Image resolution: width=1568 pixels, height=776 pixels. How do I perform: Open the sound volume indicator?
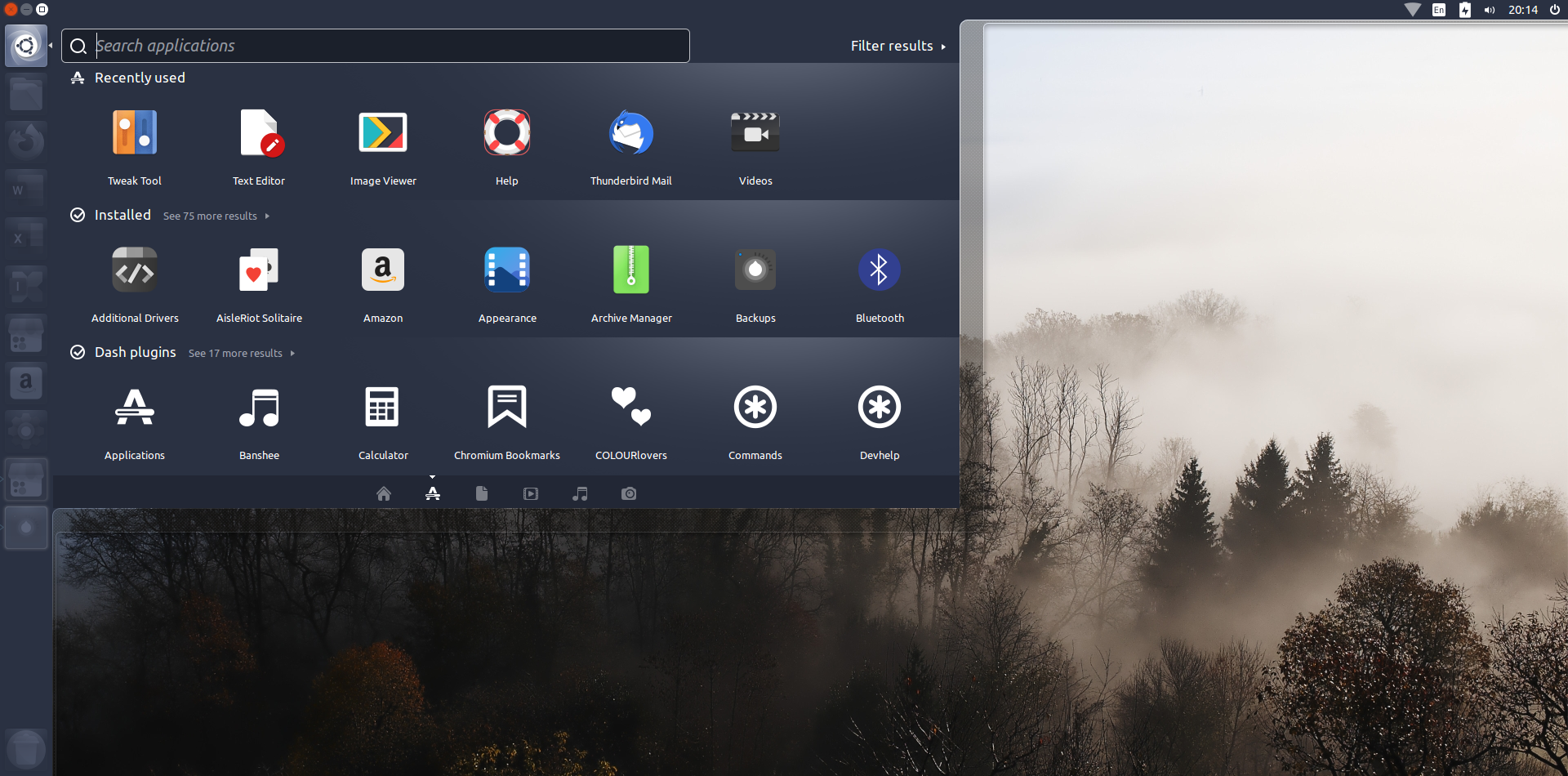[x=1490, y=10]
